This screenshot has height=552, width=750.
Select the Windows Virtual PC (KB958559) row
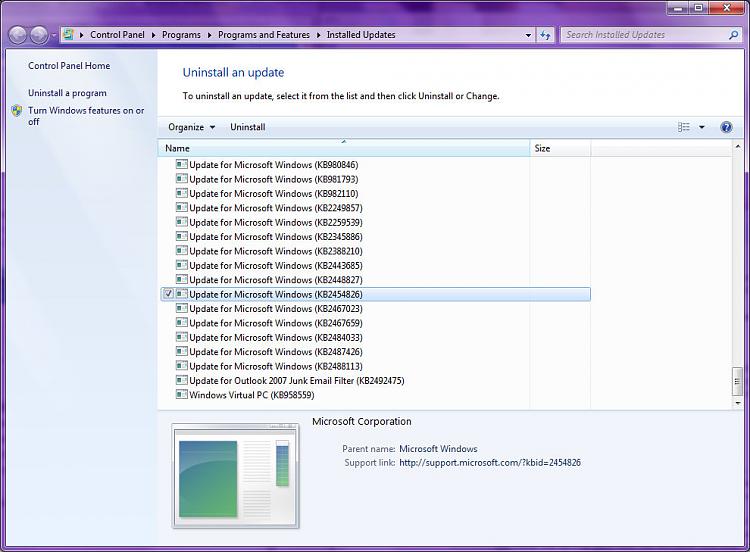(375, 395)
